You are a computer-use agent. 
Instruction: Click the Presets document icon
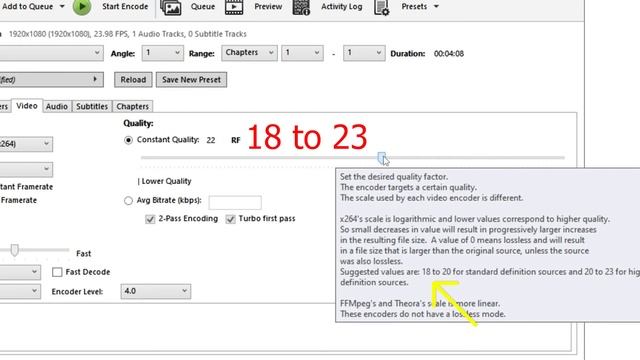pos(381,7)
